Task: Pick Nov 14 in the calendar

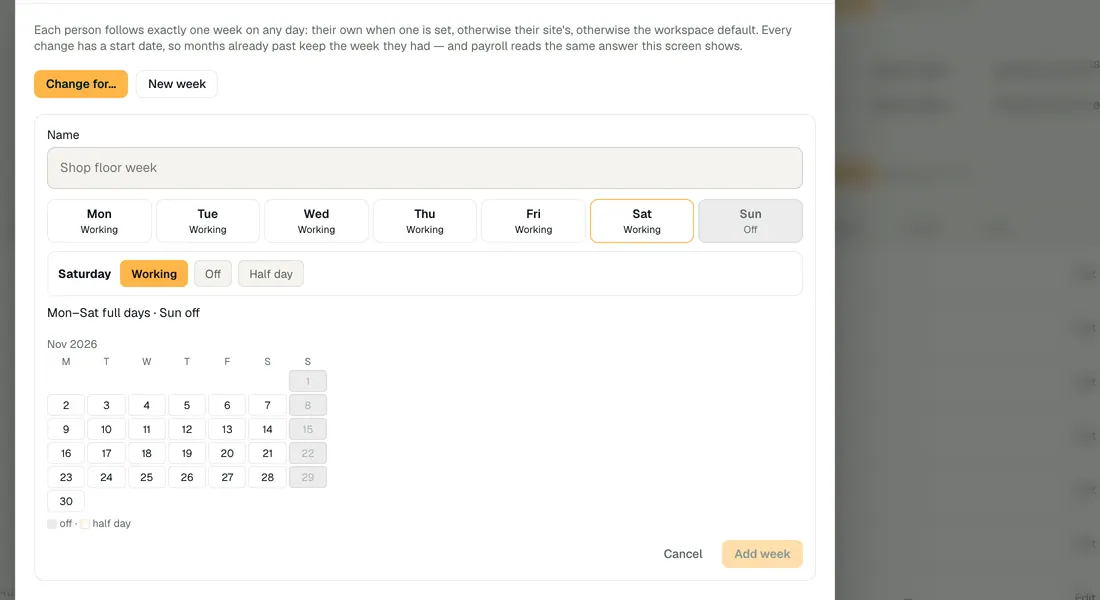Action: (x=267, y=429)
